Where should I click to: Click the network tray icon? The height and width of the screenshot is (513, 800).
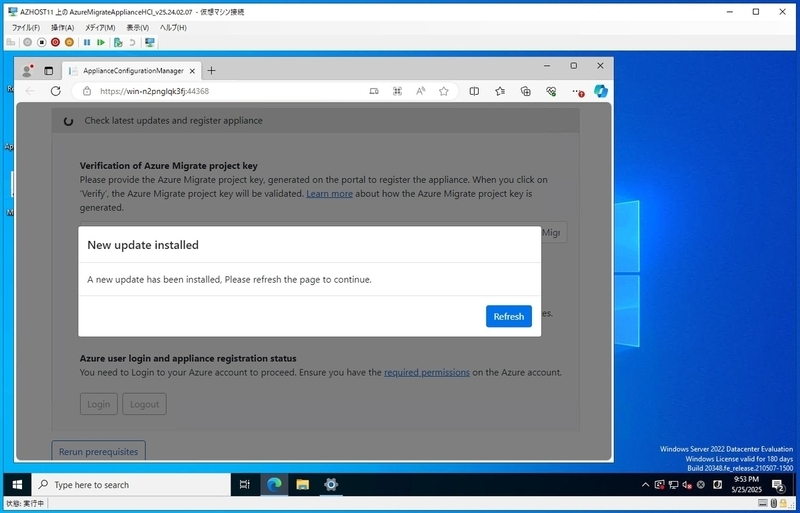click(x=673, y=485)
